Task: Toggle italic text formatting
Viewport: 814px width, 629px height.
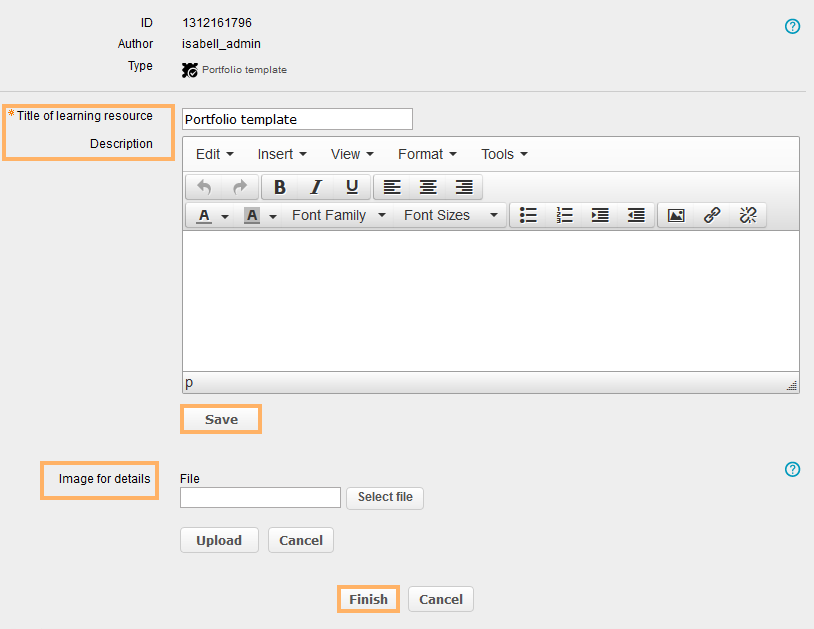Action: (x=316, y=187)
